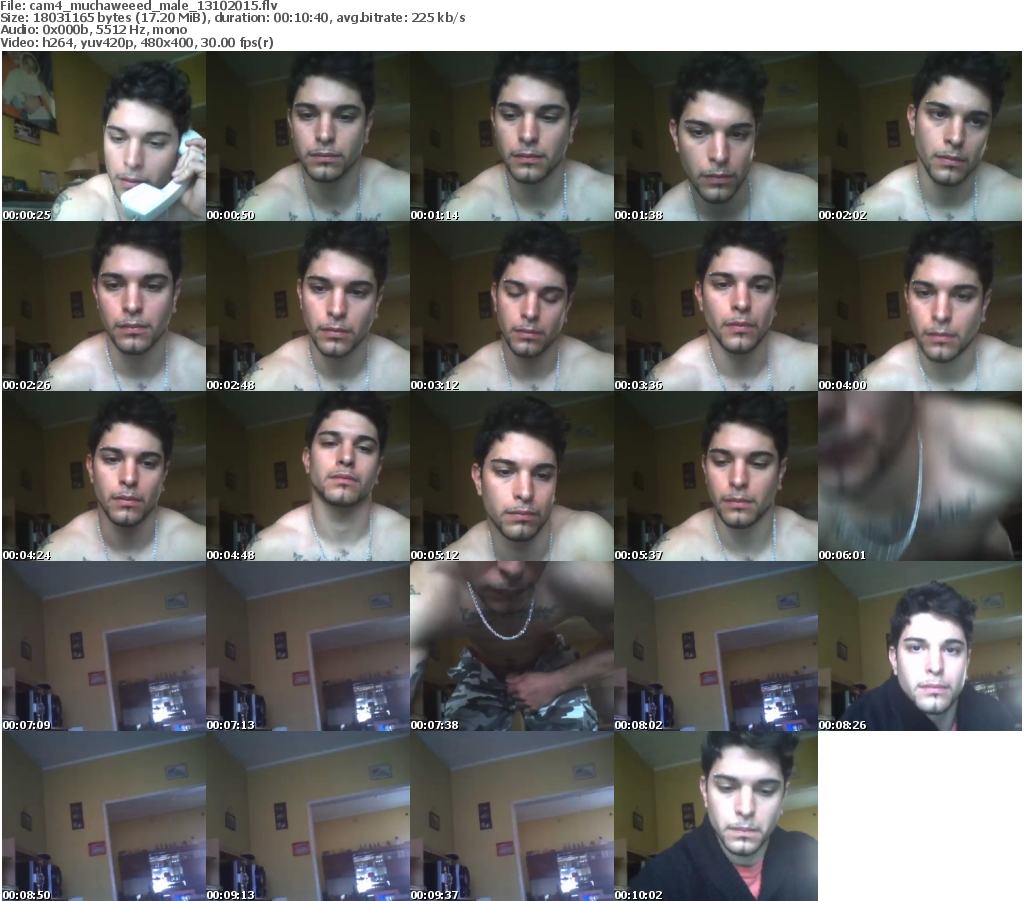Choose the empty room frame at 00:07:13
1024x901 pixels.
point(308,646)
